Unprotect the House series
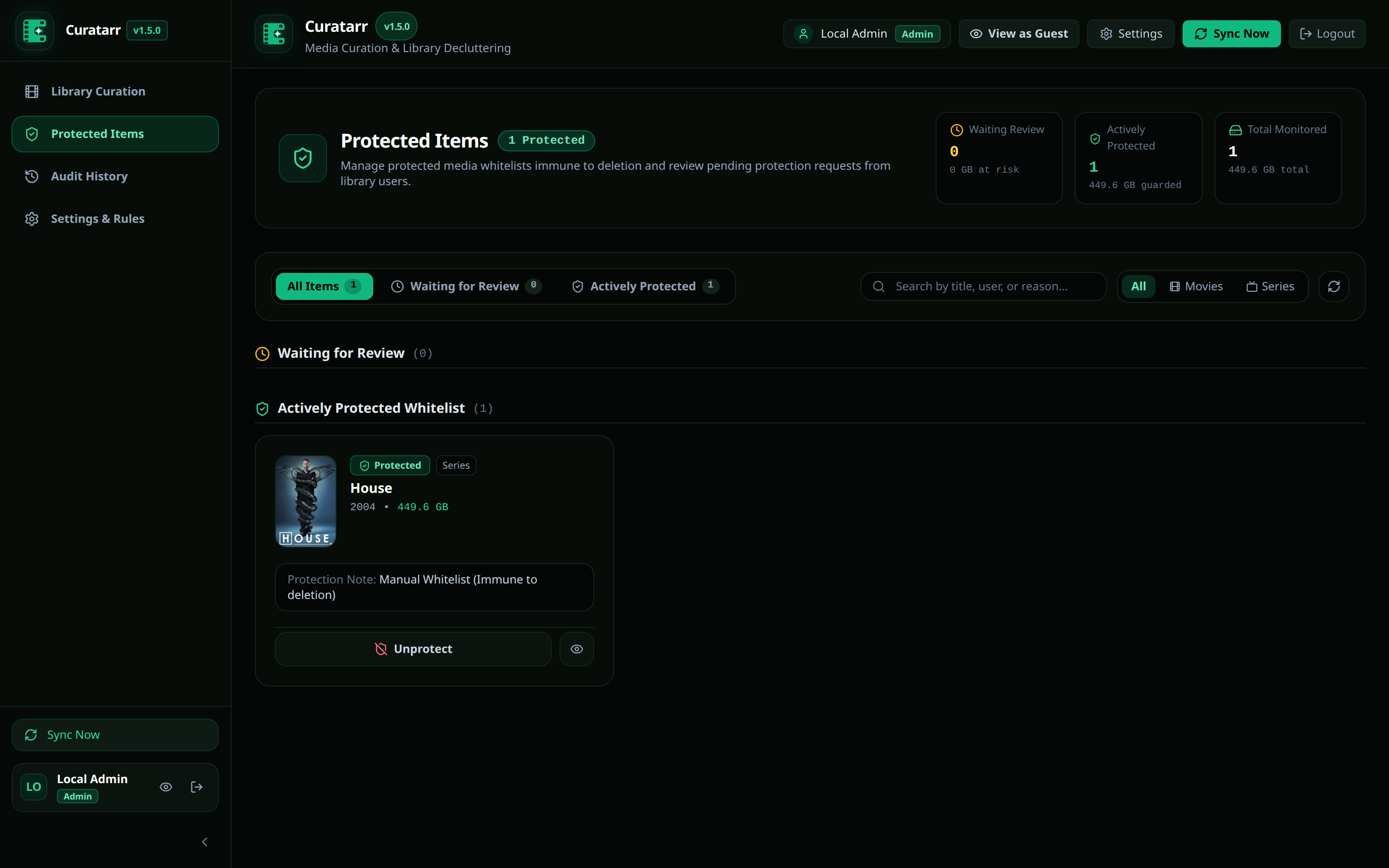 click(x=413, y=649)
